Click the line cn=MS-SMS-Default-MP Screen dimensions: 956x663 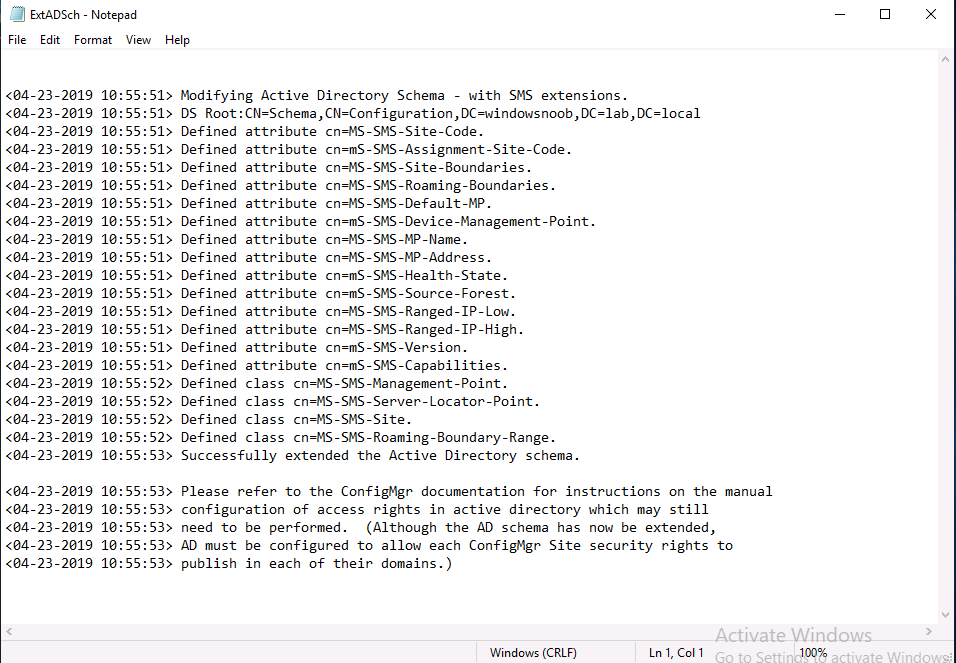[x=249, y=204]
